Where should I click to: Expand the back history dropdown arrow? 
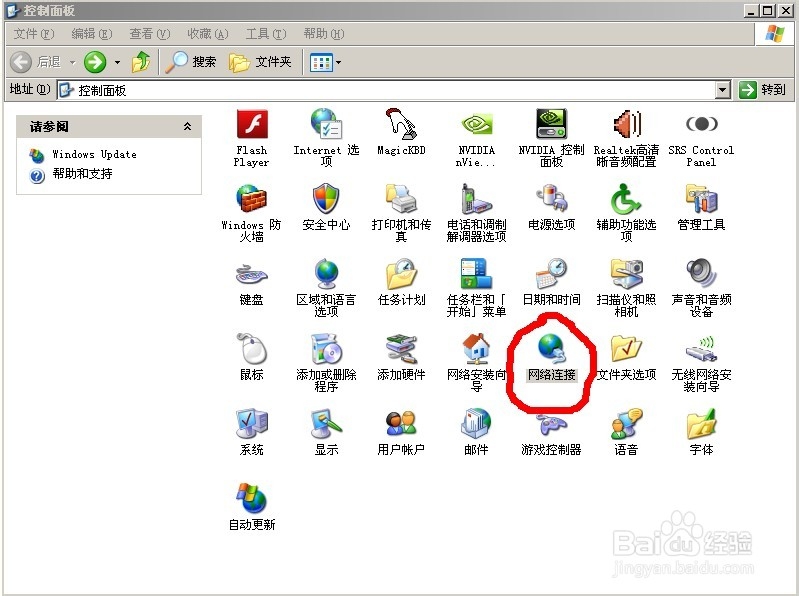72,63
